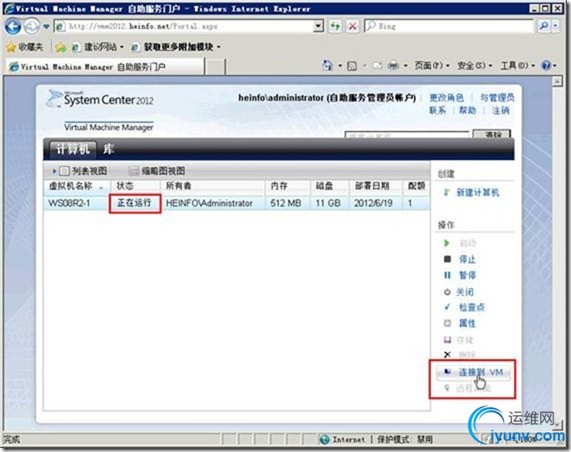Click 停止 to stop the VM
This screenshot has width=571, height=452.
467,259
